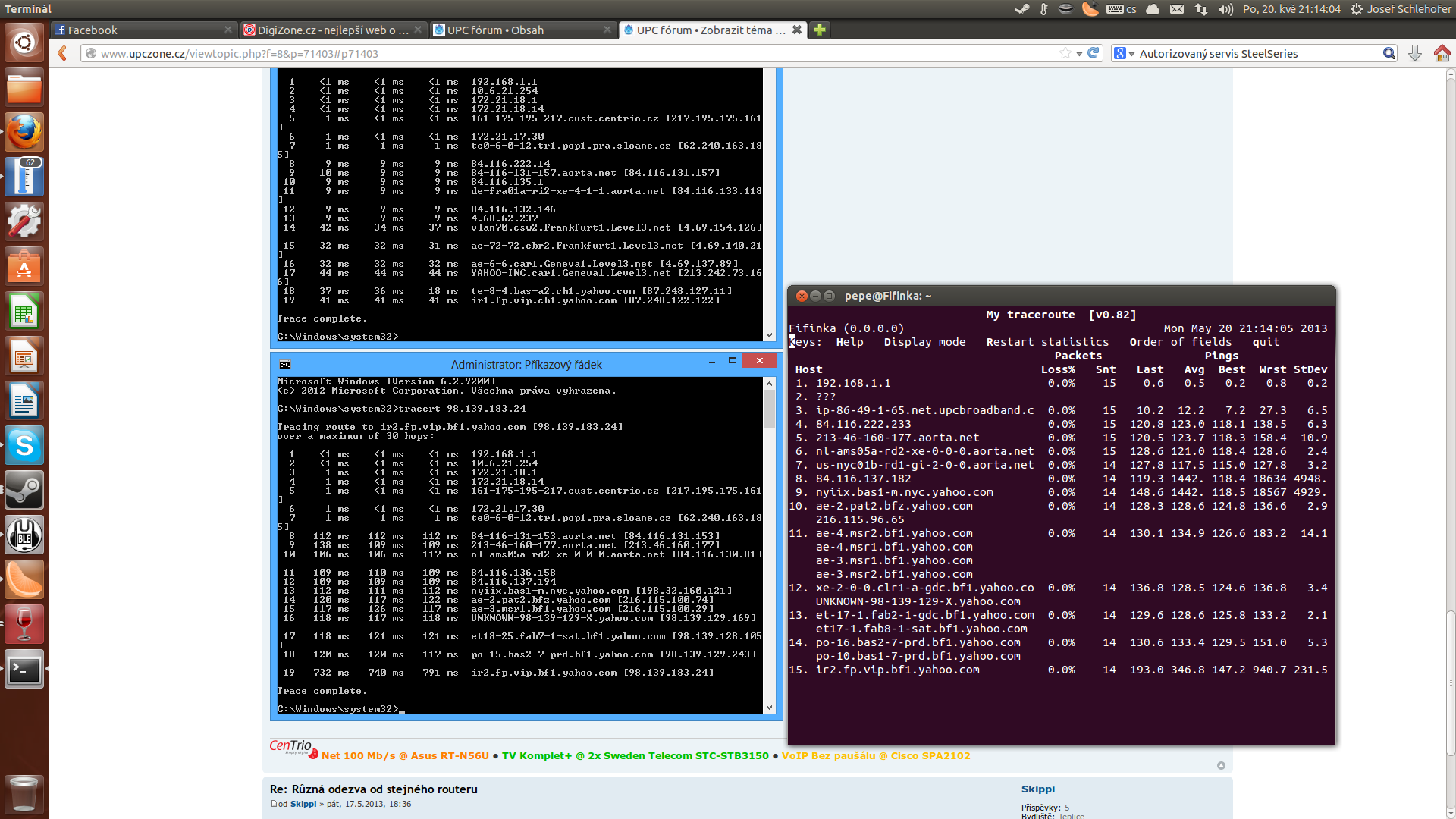Click the tracert 98.139.183.24 command line
This screenshot has height=819, width=1456.
pyautogui.click(x=401, y=409)
